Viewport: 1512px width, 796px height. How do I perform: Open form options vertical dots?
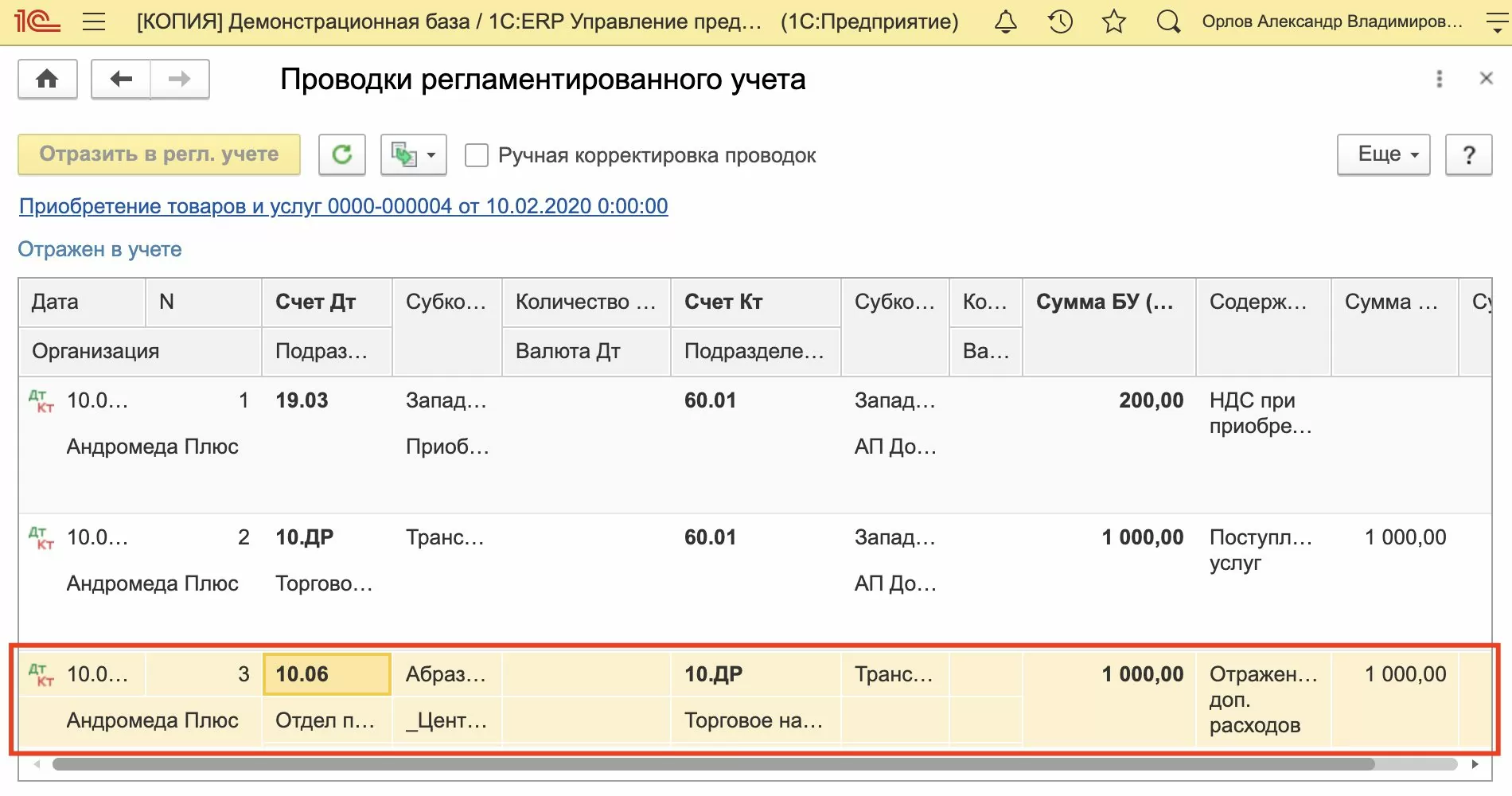pos(1439,79)
